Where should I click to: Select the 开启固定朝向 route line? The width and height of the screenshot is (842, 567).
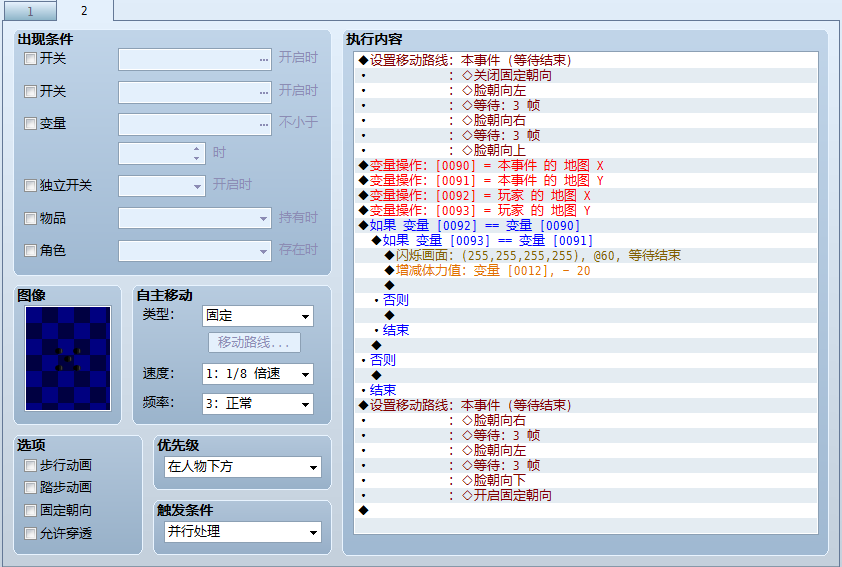coord(586,496)
